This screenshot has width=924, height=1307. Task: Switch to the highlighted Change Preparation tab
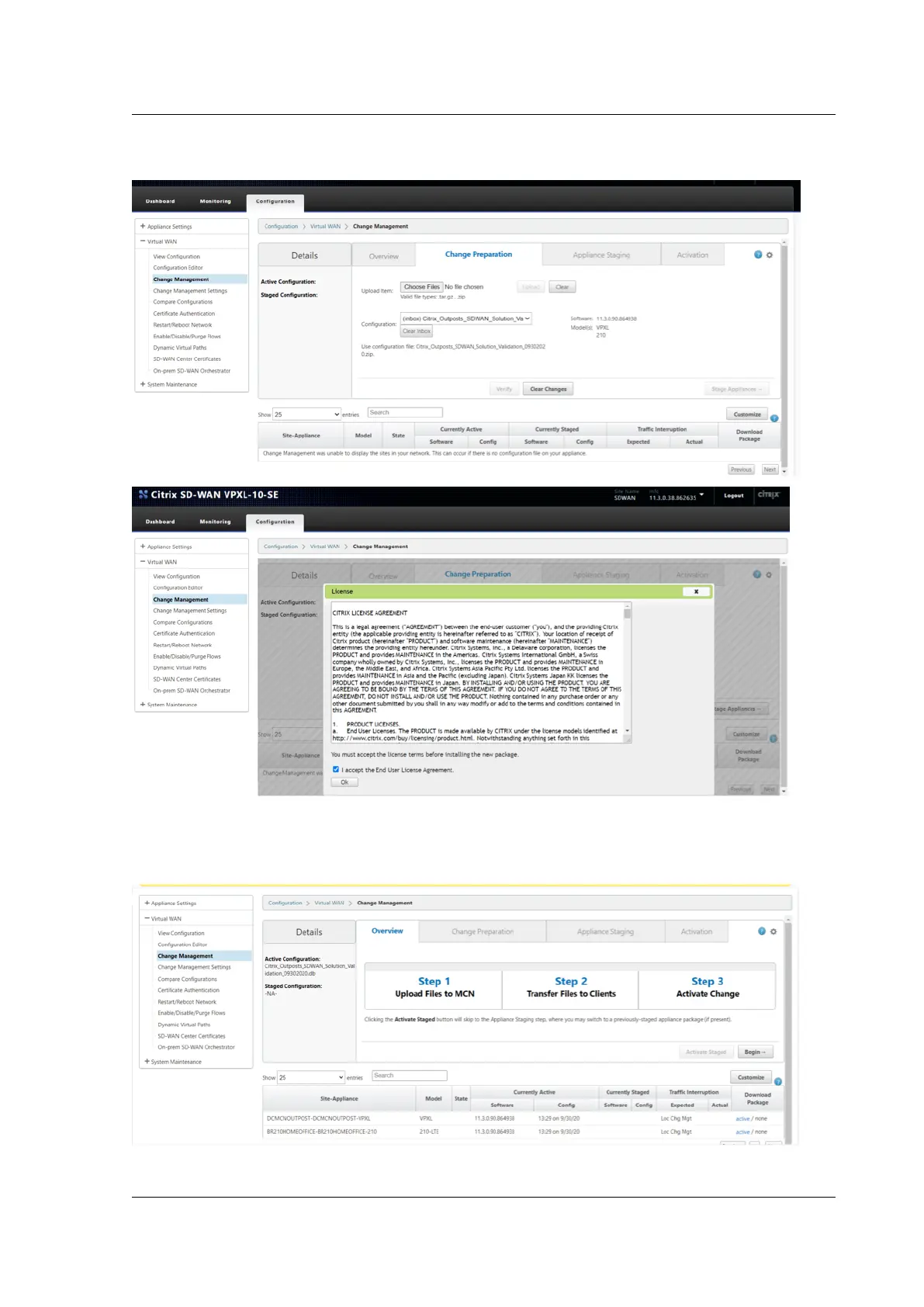(479, 255)
